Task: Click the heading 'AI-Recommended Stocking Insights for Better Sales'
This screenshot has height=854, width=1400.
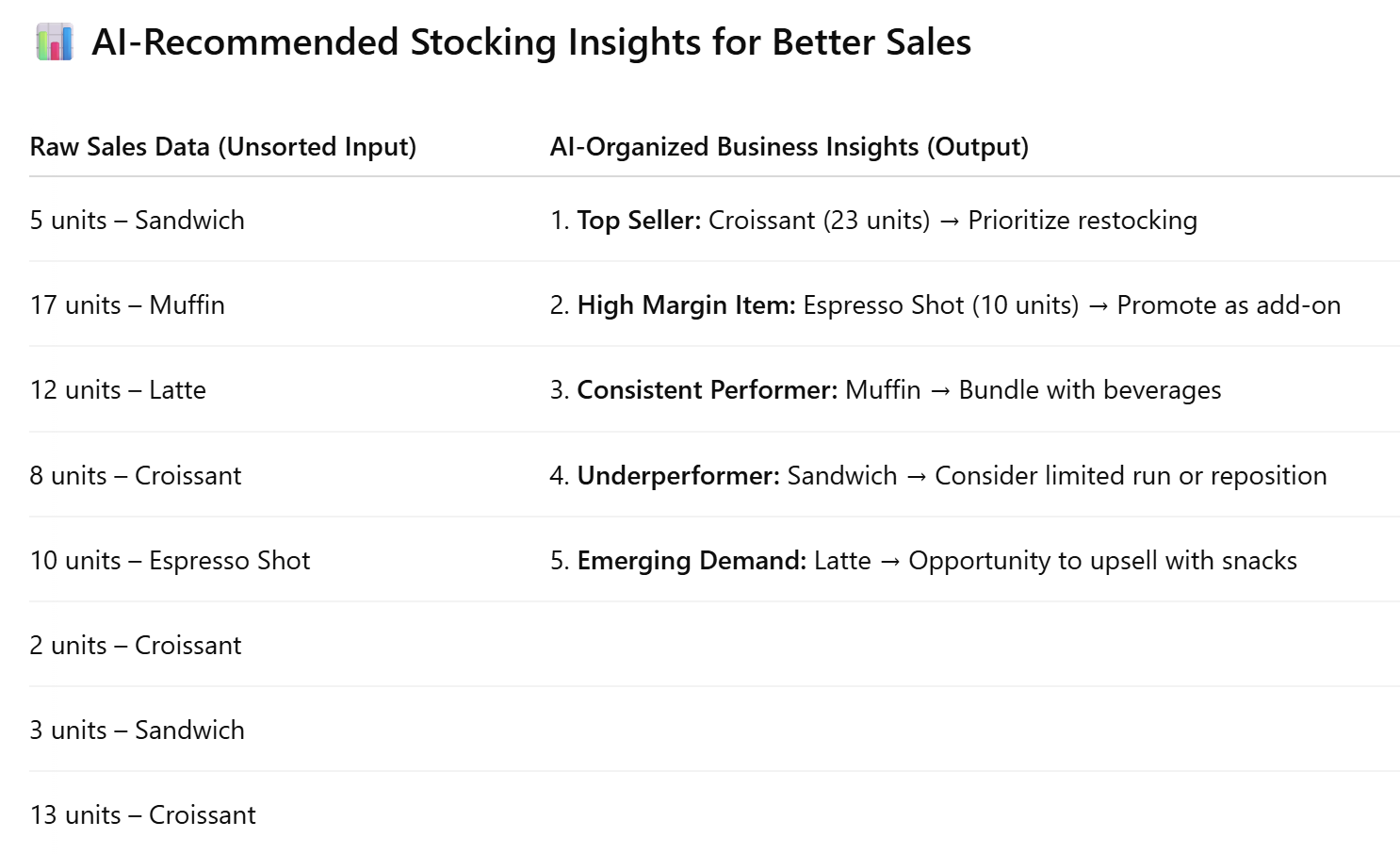Action: tap(531, 43)
